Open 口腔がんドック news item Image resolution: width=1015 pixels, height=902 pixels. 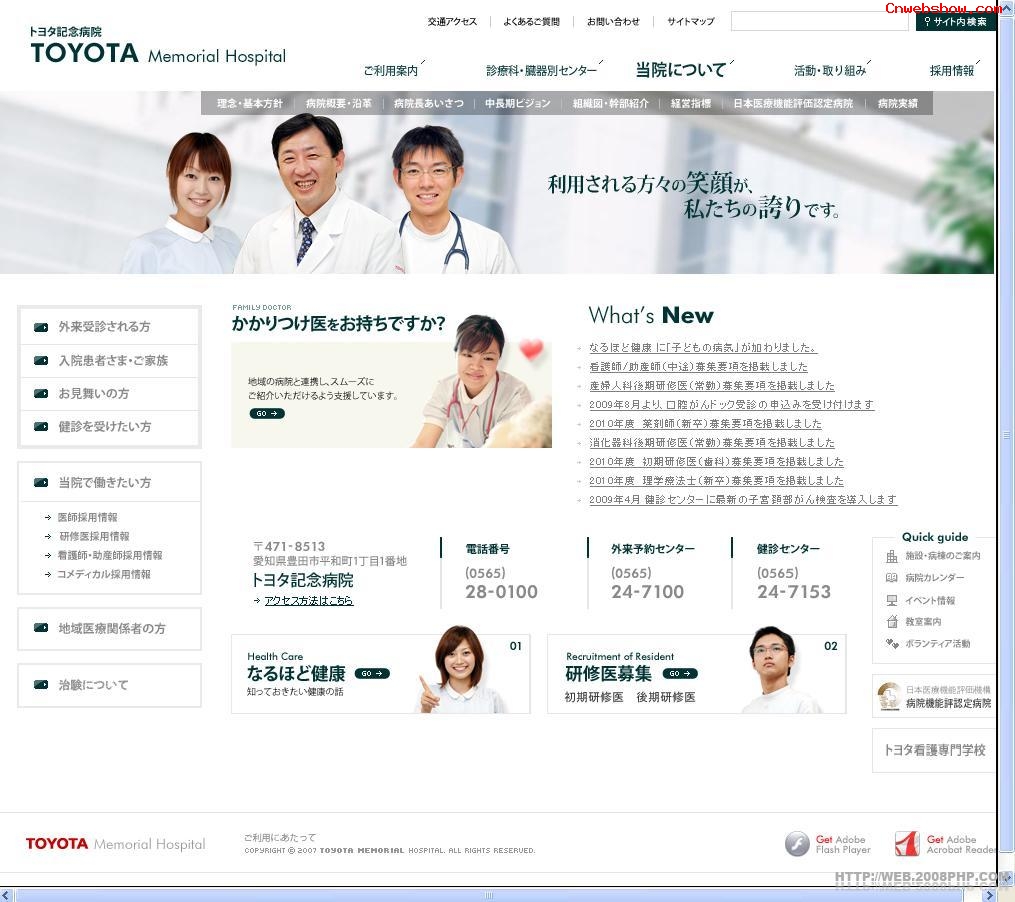731,405
